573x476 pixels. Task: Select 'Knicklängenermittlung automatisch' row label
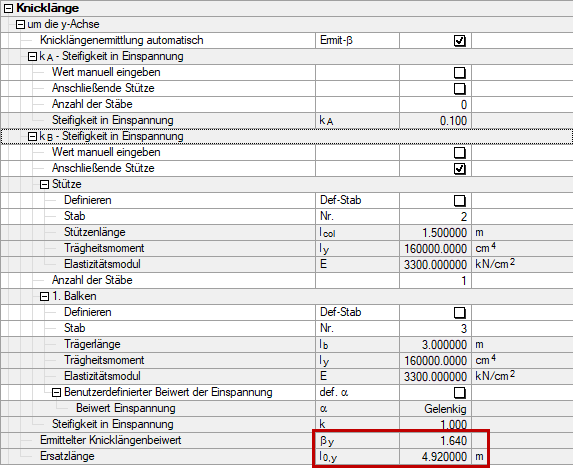[x=122, y=40]
